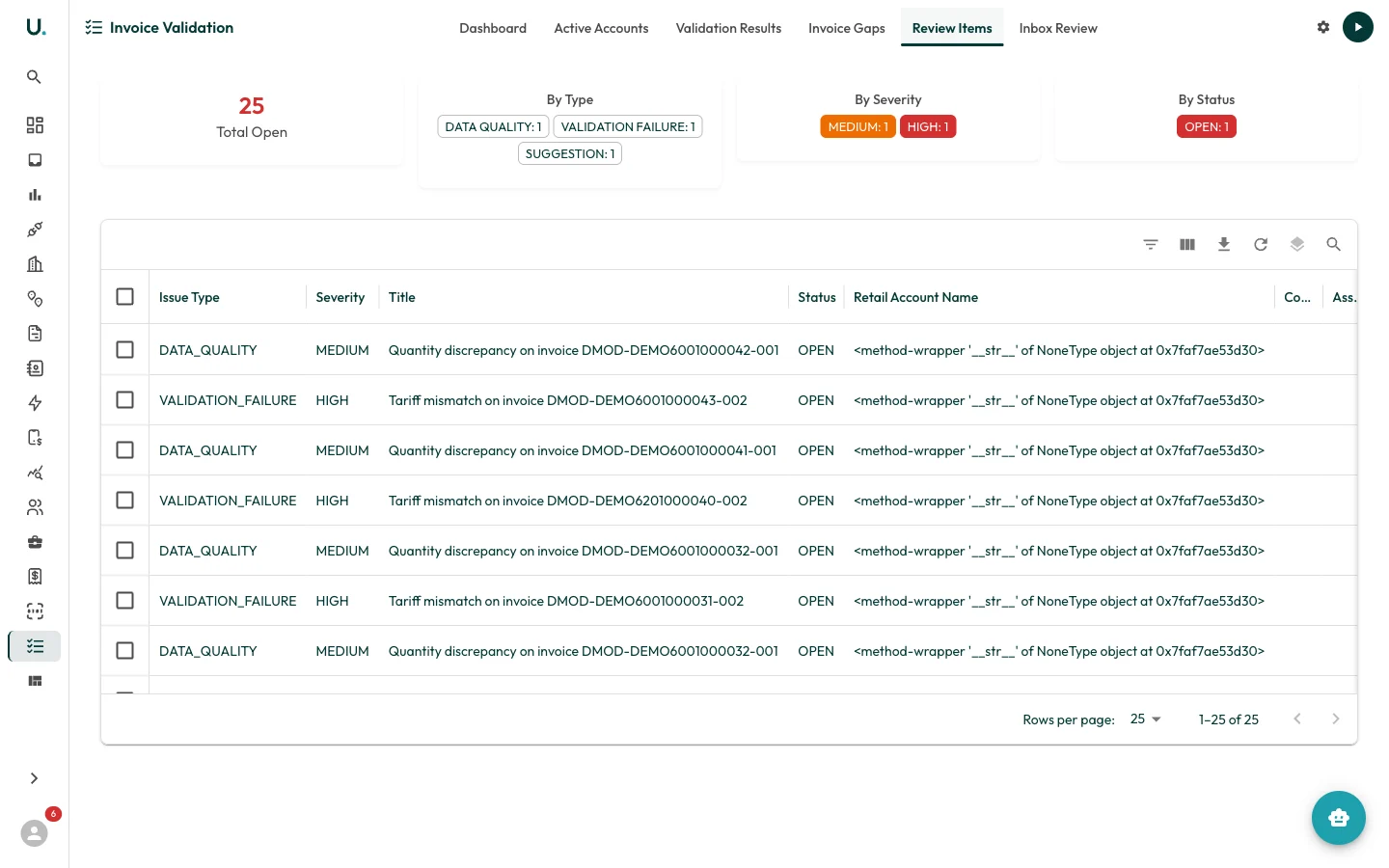Sort by Severity column header

click(340, 297)
